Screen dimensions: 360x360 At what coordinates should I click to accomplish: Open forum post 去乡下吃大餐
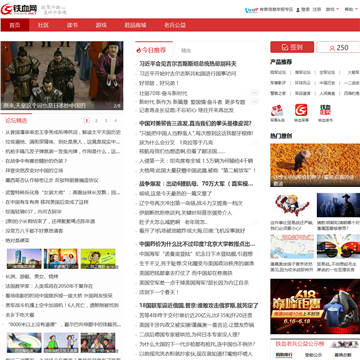[20, 315]
